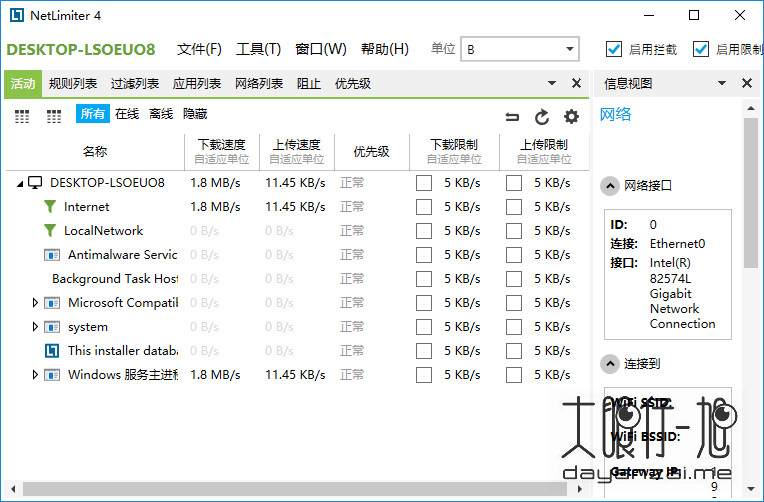Enable upload limit for system row

coord(514,327)
